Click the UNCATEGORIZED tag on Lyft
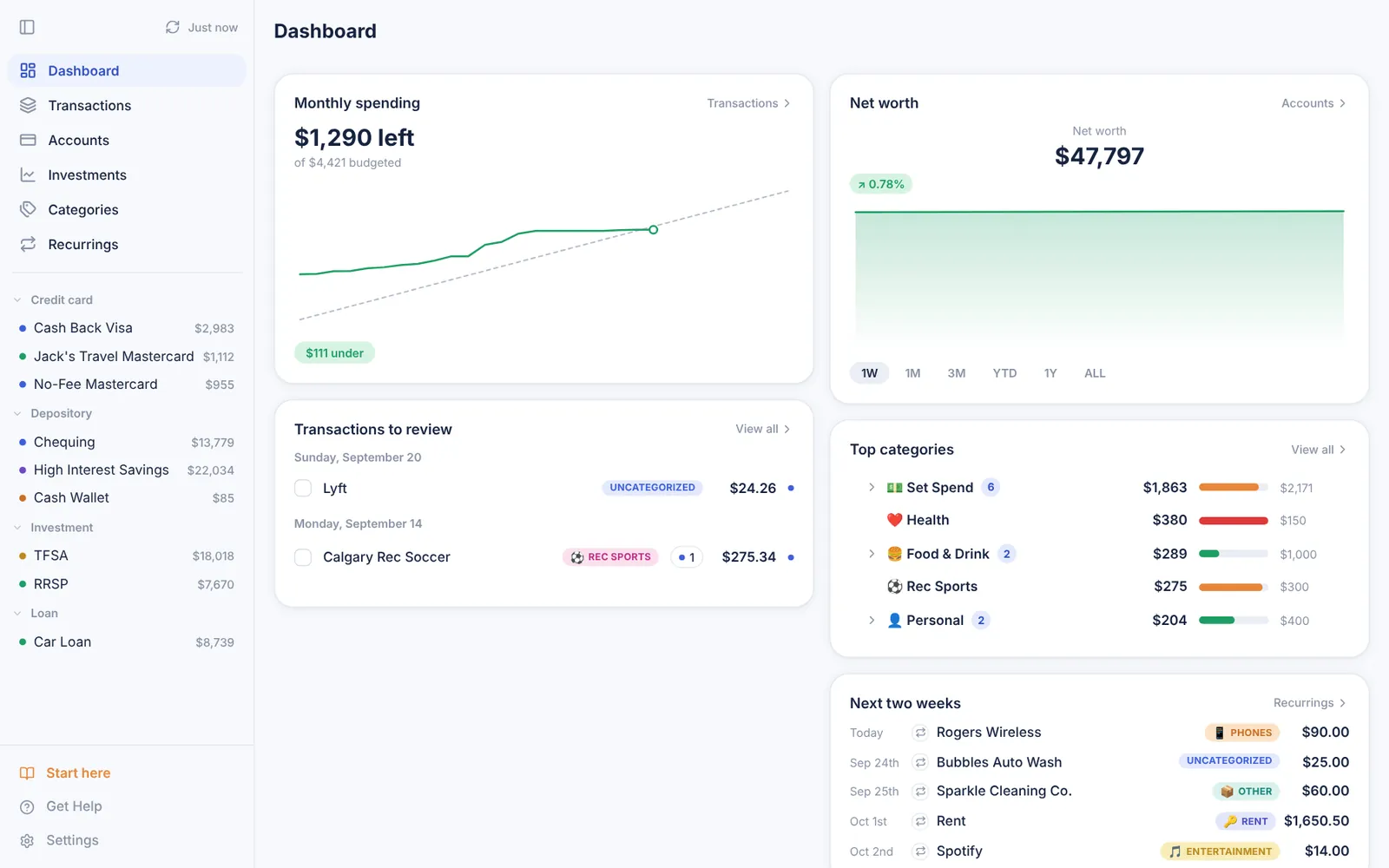The image size is (1389, 868). (652, 488)
